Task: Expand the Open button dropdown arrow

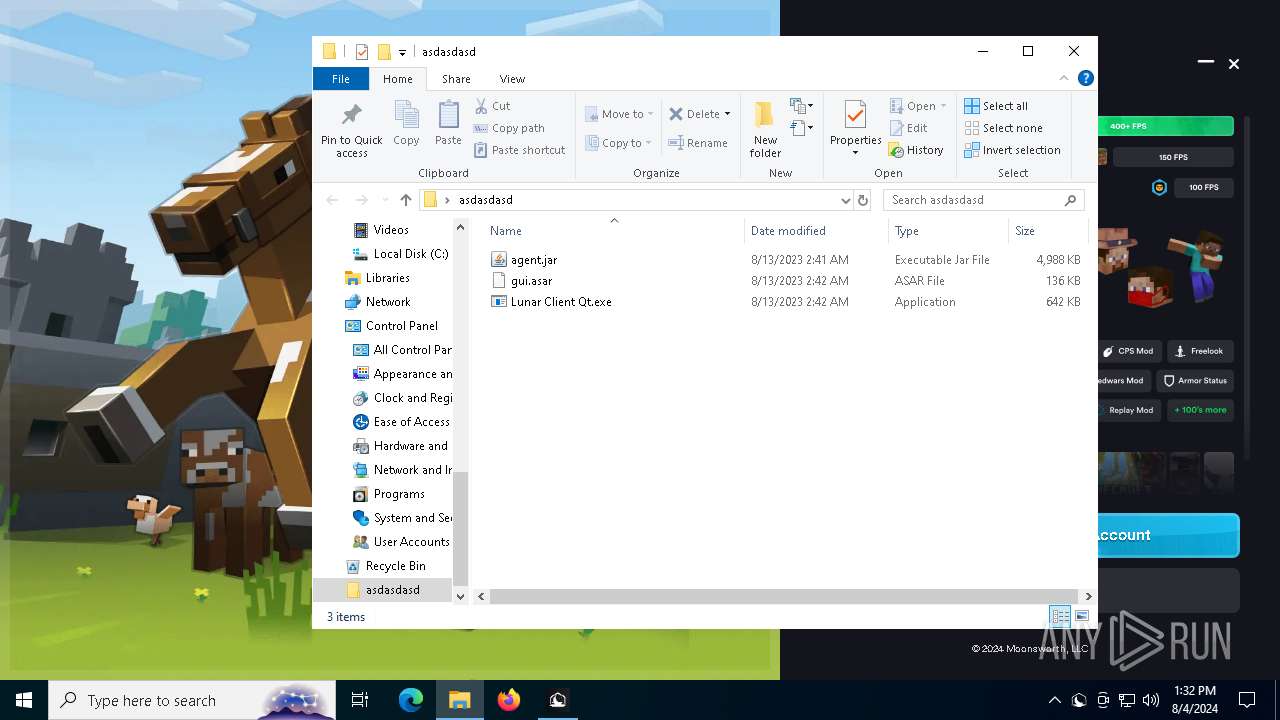Action: pos(943,106)
